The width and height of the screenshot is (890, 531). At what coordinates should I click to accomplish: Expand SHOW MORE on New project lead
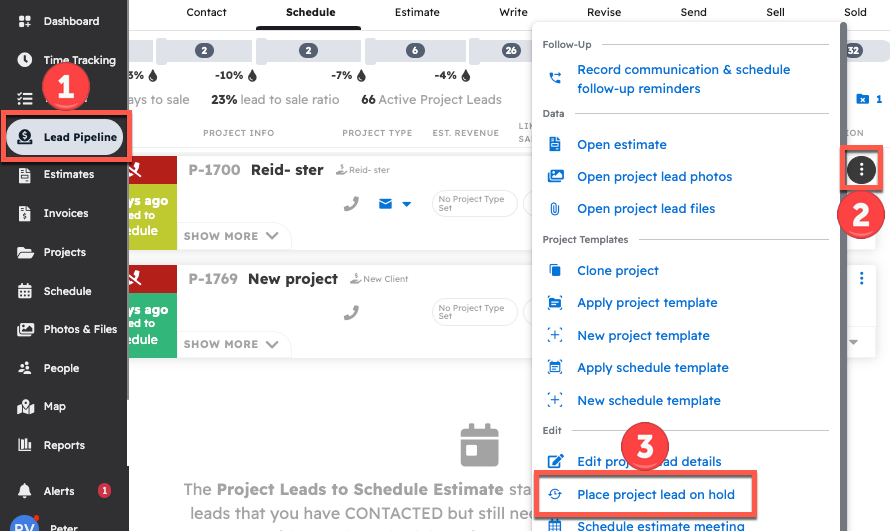point(231,344)
